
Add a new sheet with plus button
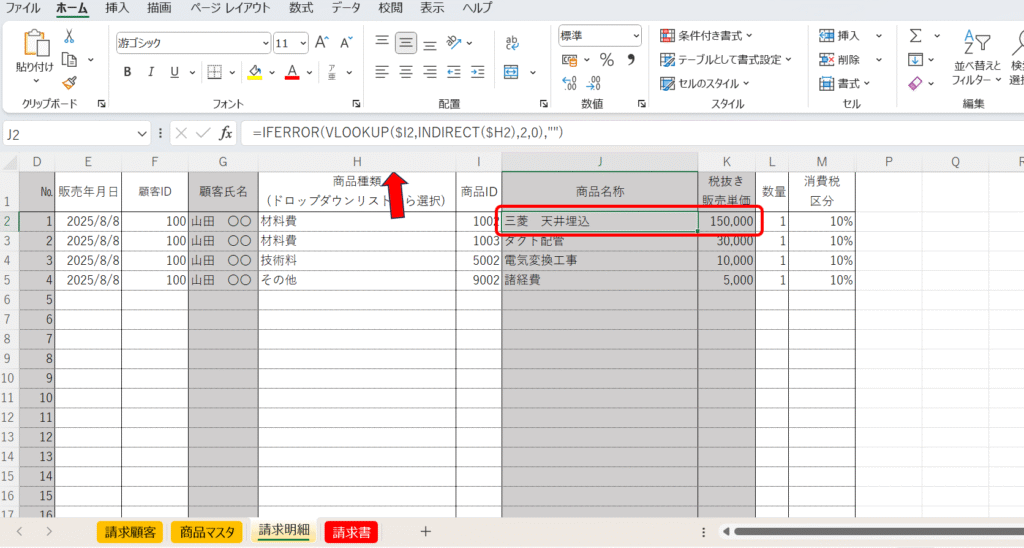pos(425,532)
